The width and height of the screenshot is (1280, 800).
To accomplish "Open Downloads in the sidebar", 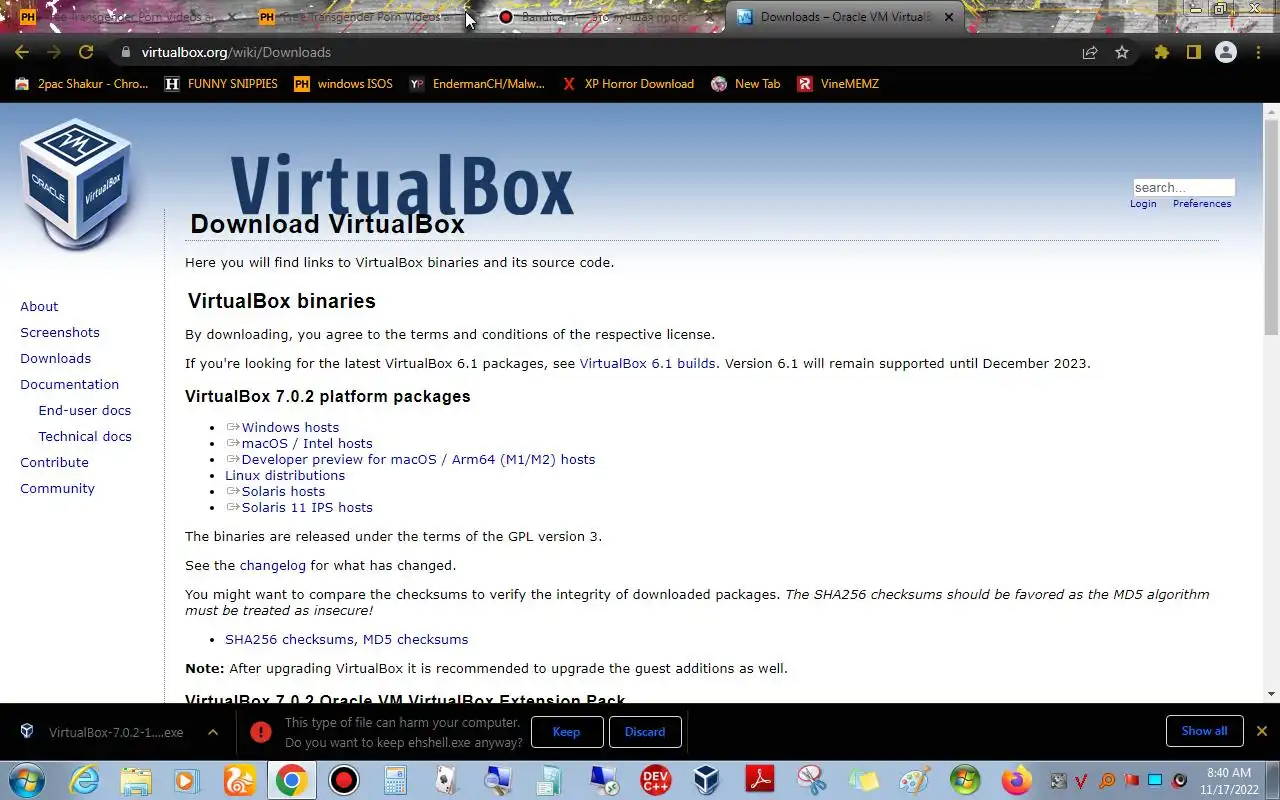I will pos(55,358).
